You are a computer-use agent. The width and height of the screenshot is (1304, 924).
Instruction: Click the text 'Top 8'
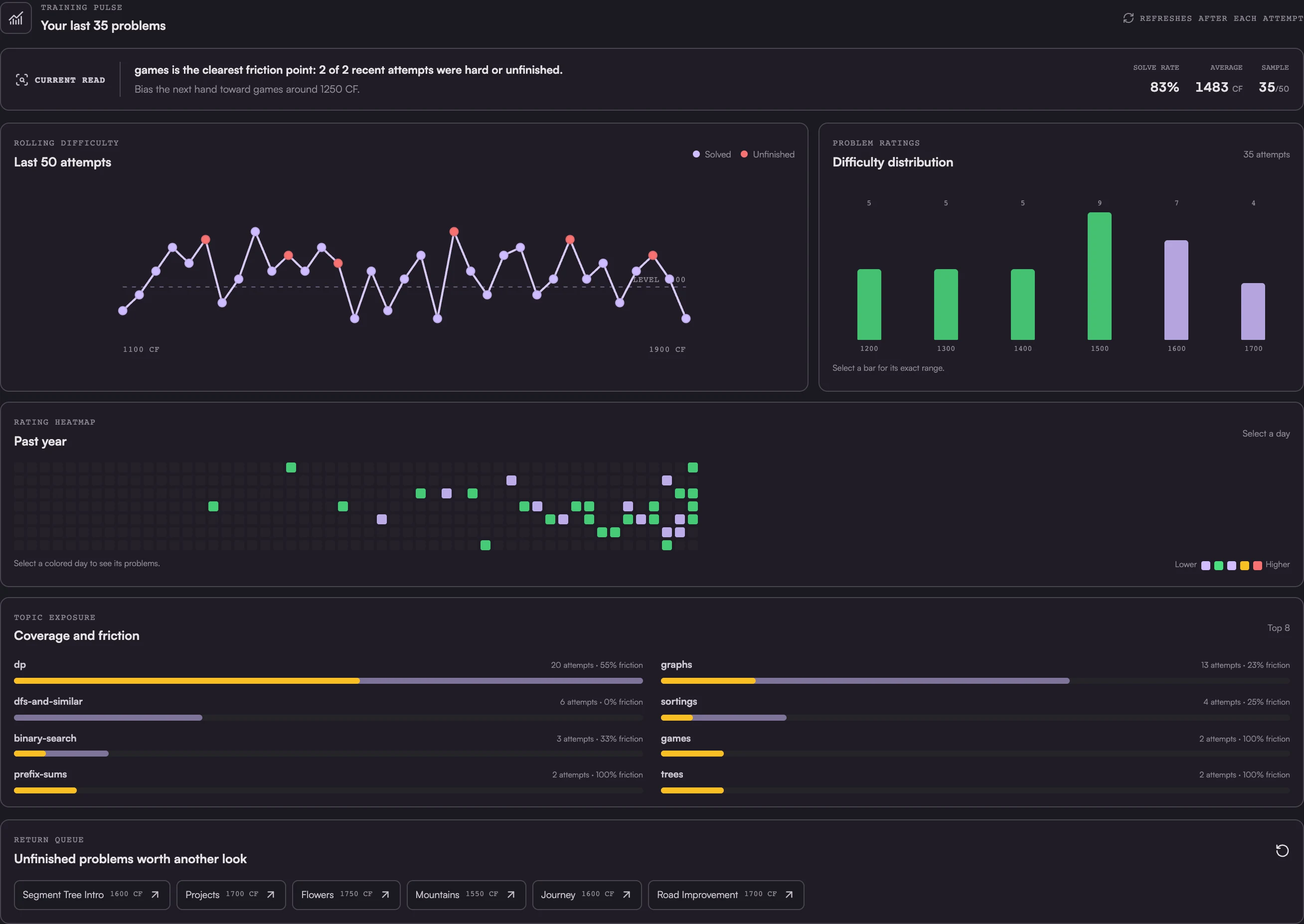(1279, 627)
